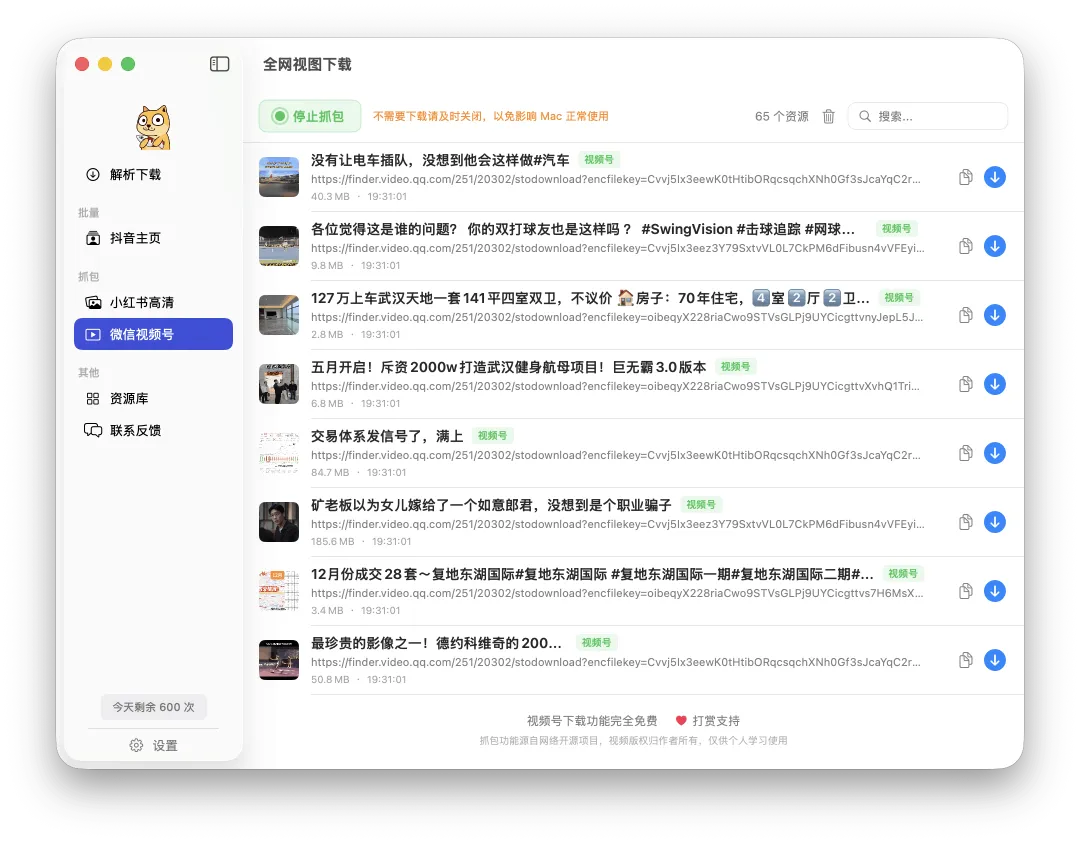
Task: Open 设置 with gear icon
Action: 154,745
